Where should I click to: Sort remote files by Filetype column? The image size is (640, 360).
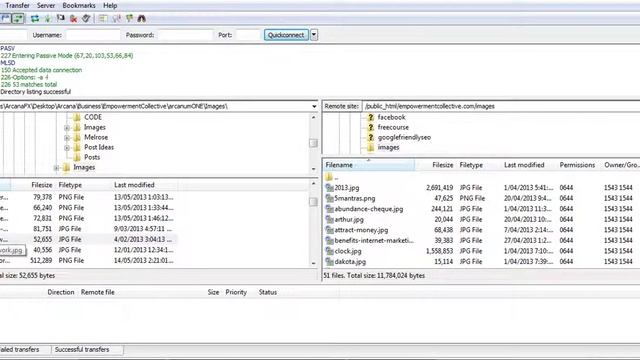(x=478, y=165)
